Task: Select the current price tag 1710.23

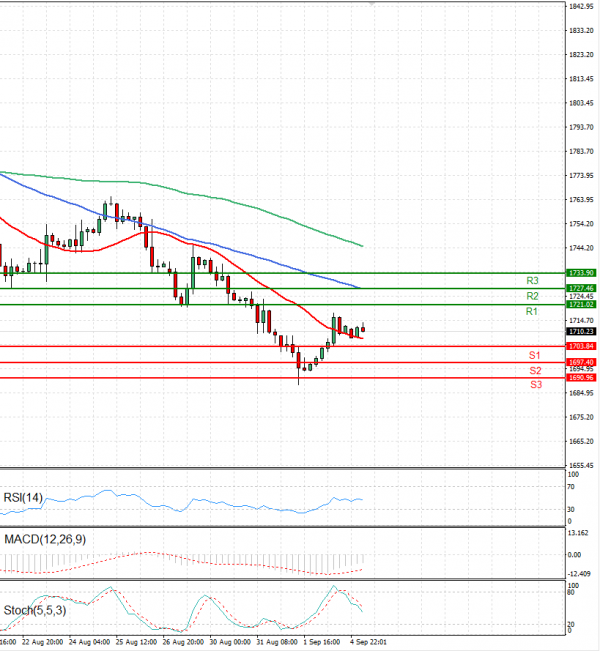Action: click(x=581, y=331)
